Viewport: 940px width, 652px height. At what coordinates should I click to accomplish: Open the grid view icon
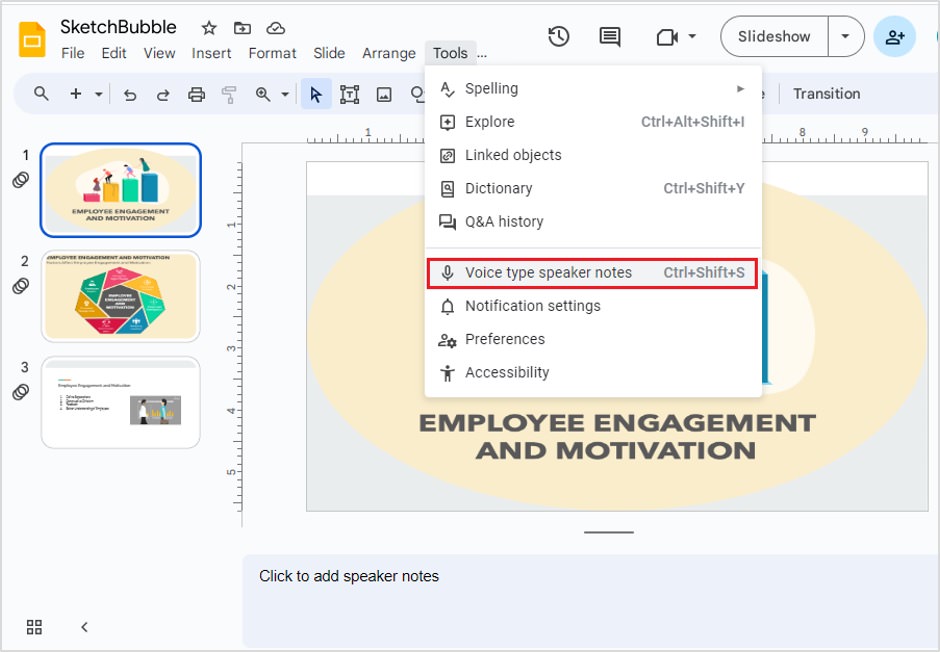pos(34,627)
